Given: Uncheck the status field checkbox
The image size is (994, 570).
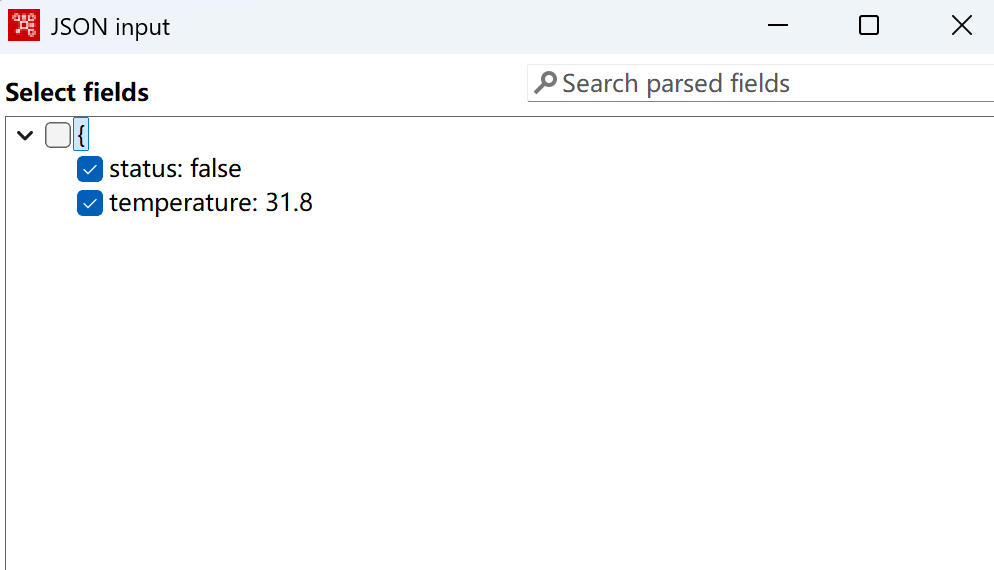Looking at the screenshot, I should (90, 169).
